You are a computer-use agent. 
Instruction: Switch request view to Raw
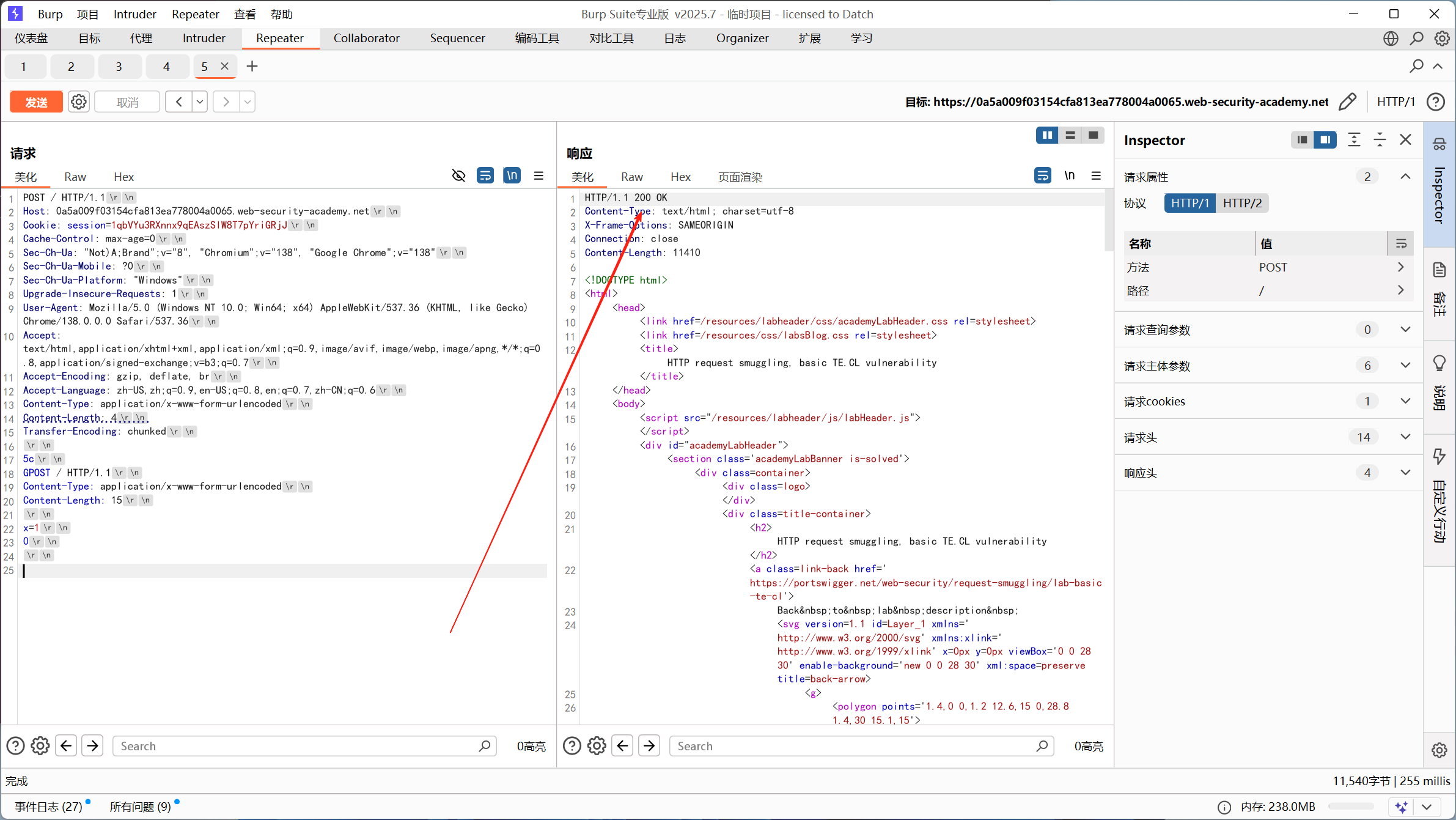click(x=75, y=177)
